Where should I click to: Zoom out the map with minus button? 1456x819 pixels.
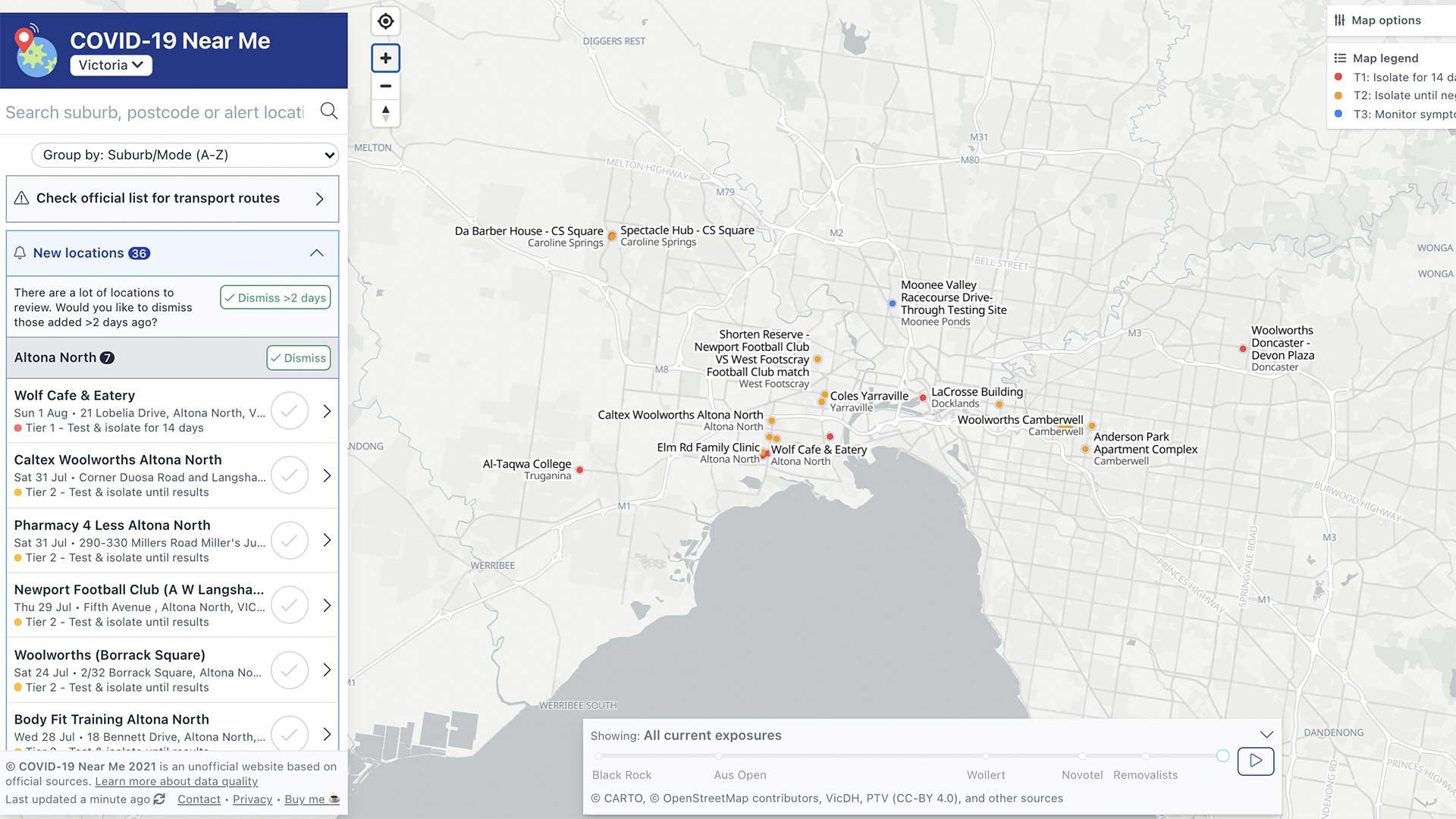(386, 86)
